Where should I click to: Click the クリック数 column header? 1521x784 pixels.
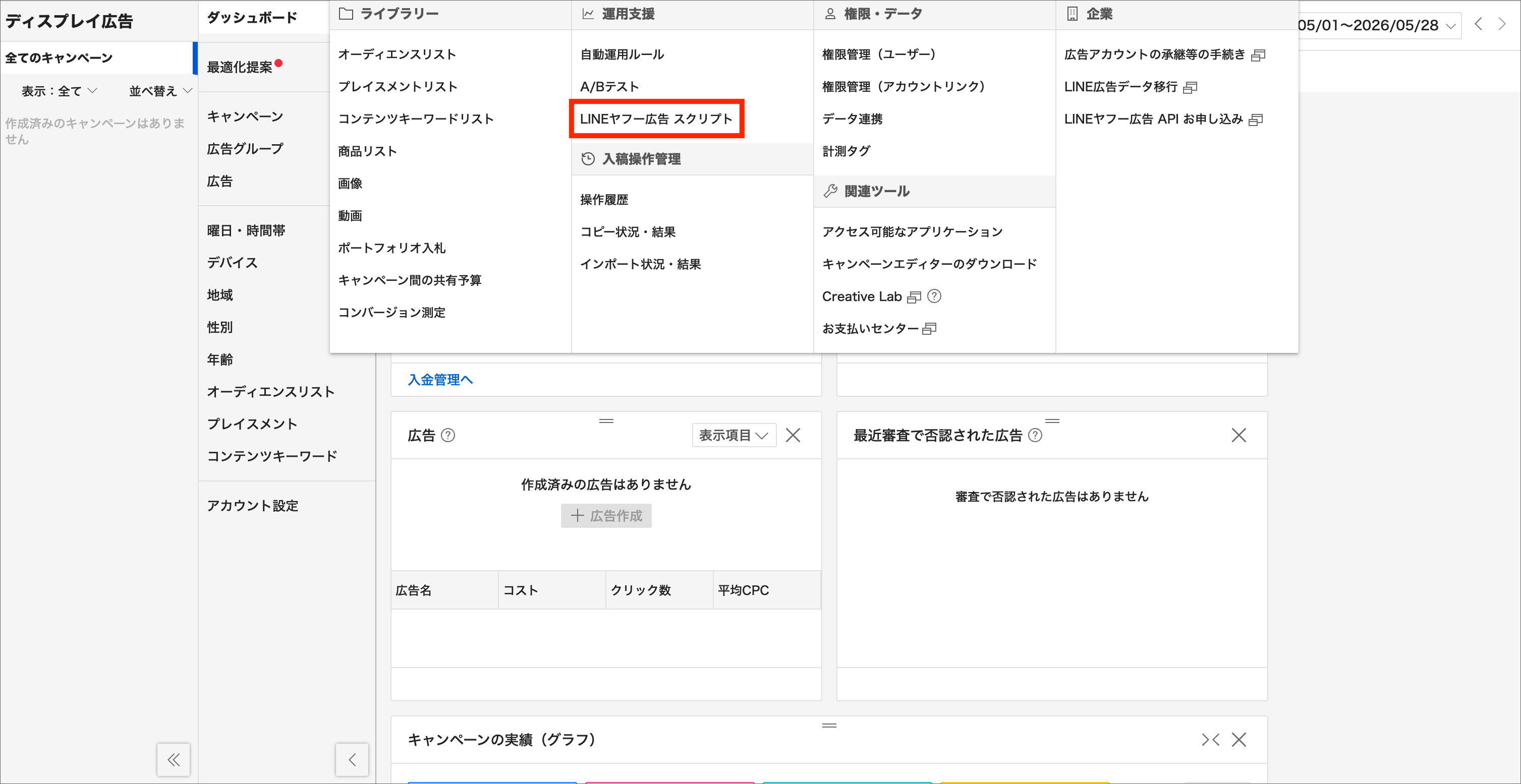[659, 590]
